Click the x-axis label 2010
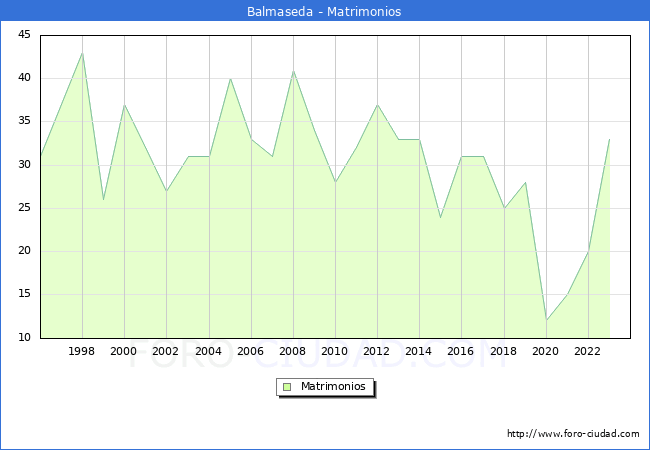Screen dimensions: 650x450 [335, 351]
